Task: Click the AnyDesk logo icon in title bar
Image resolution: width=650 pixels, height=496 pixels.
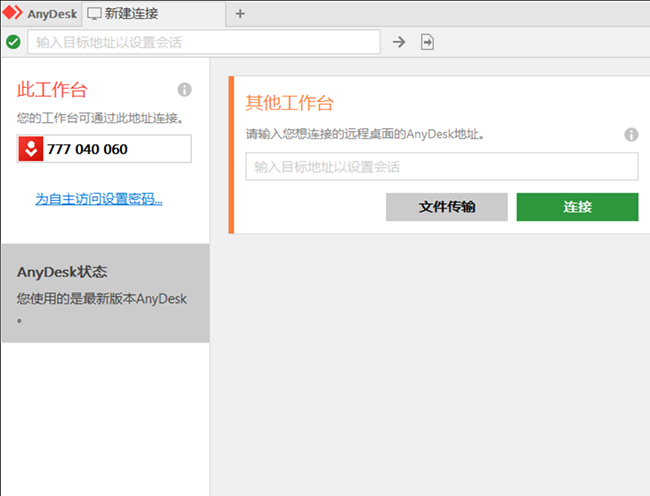Action: 12,13
